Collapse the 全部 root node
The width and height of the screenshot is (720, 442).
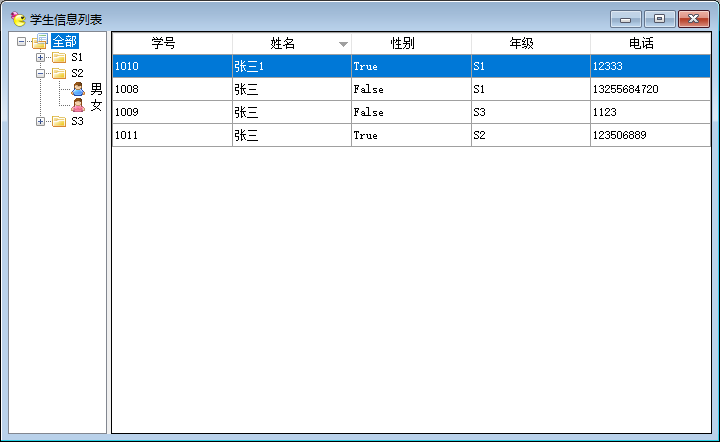(22, 42)
